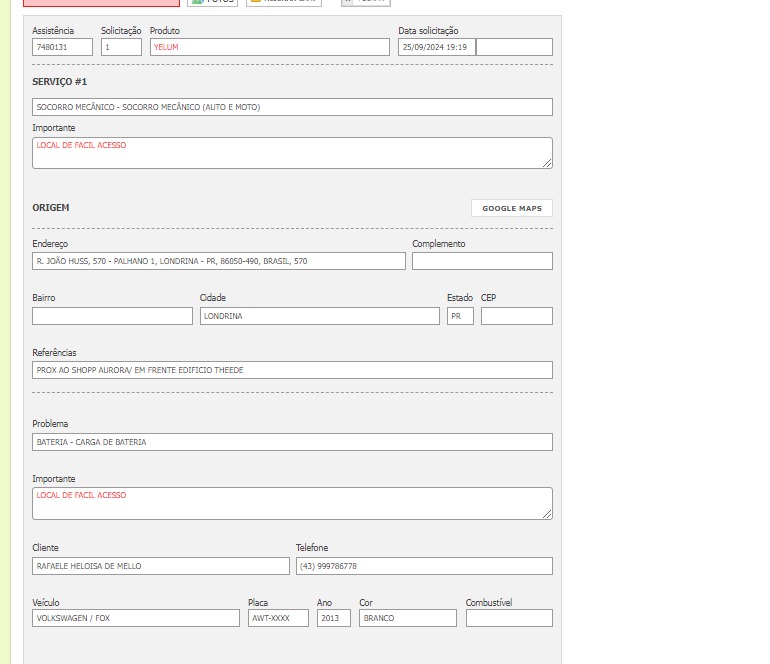Click the ORIGEM section heading
Screen dimensions: 770x664
(51, 208)
